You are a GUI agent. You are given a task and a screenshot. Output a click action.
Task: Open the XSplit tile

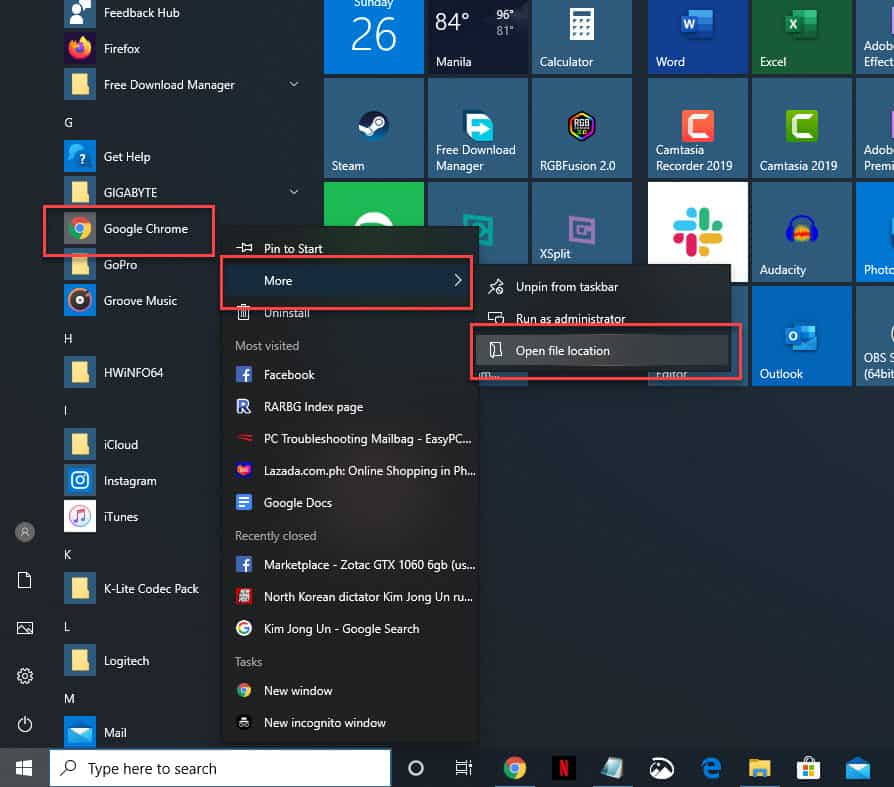pos(582,224)
